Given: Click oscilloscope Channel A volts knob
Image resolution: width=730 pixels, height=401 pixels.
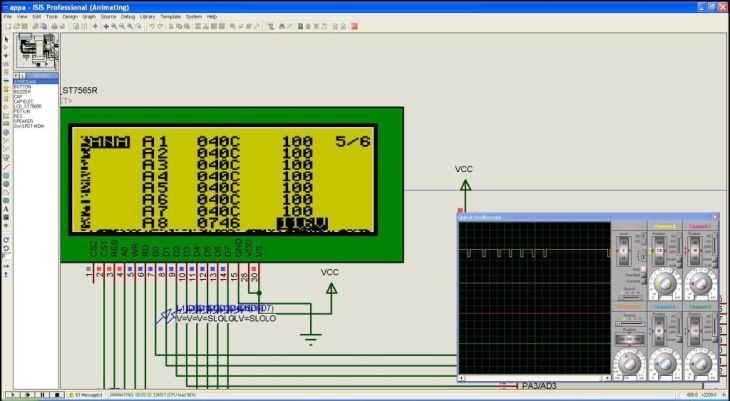Looking at the screenshot, I should (664, 283).
